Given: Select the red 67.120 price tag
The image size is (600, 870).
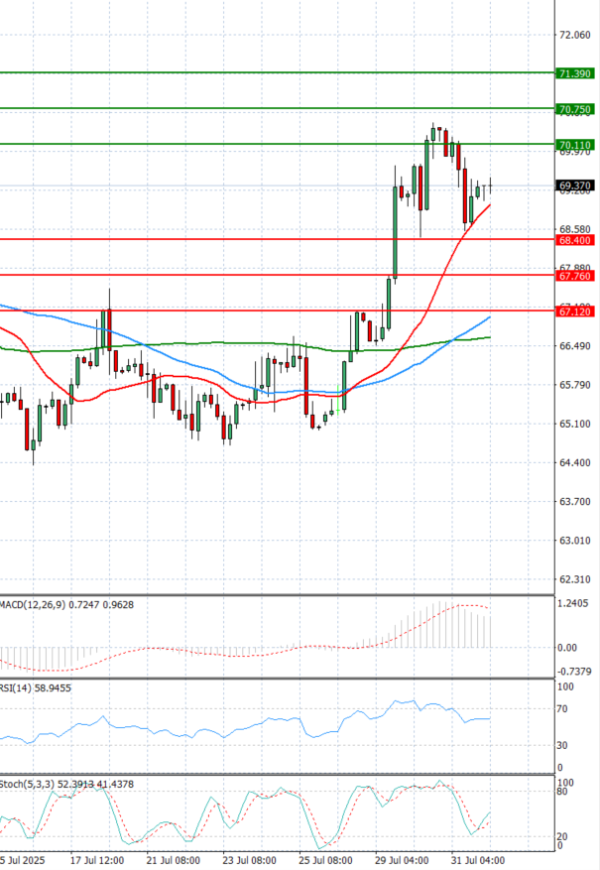Looking at the screenshot, I should (x=574, y=312).
